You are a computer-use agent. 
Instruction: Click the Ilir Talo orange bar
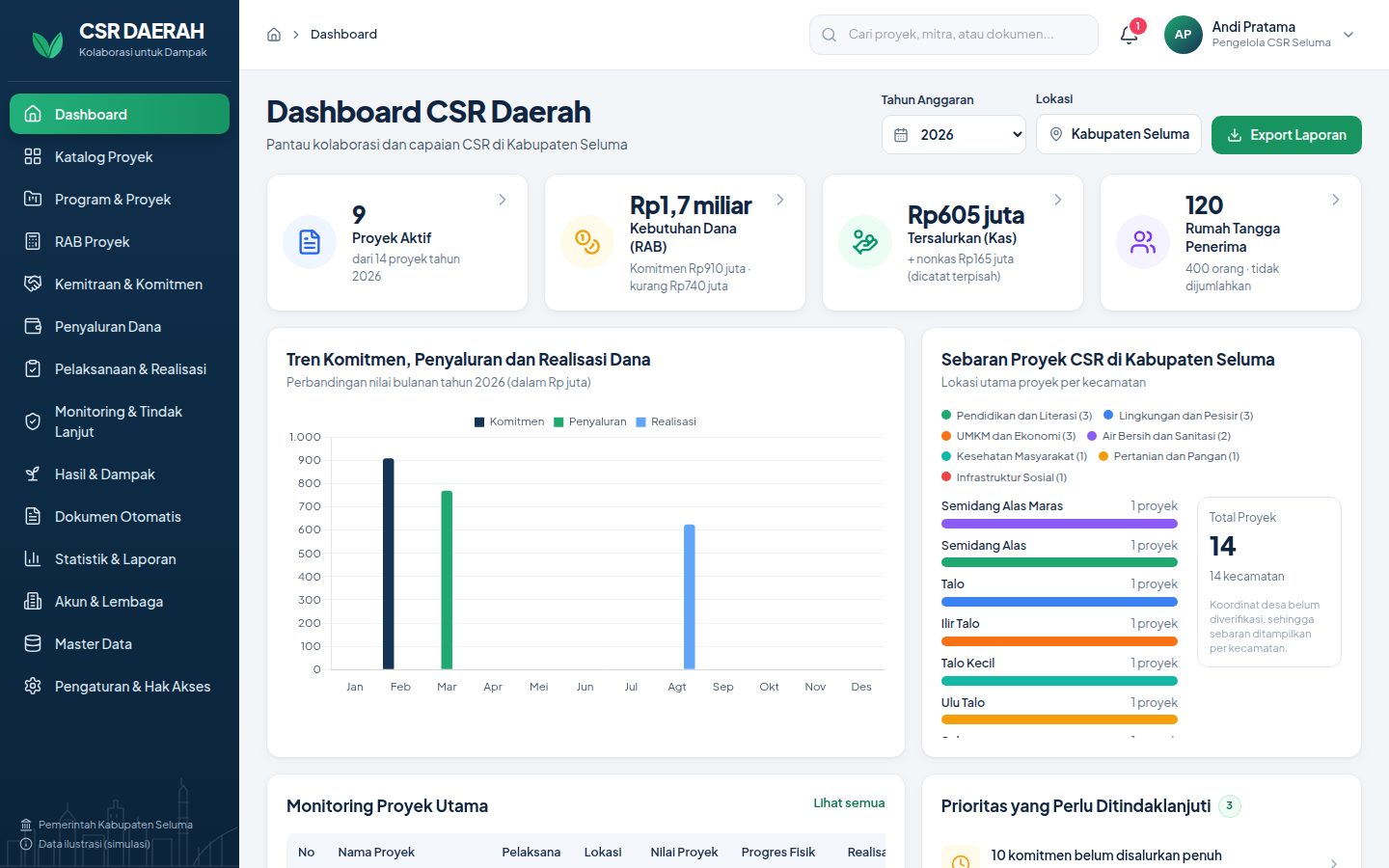(x=1059, y=641)
